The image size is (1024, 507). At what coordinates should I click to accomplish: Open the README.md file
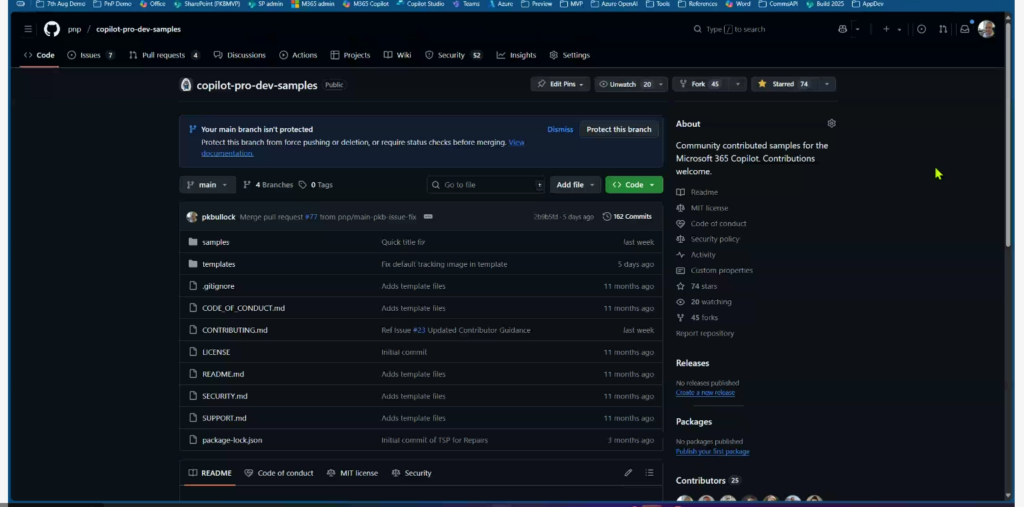223,374
